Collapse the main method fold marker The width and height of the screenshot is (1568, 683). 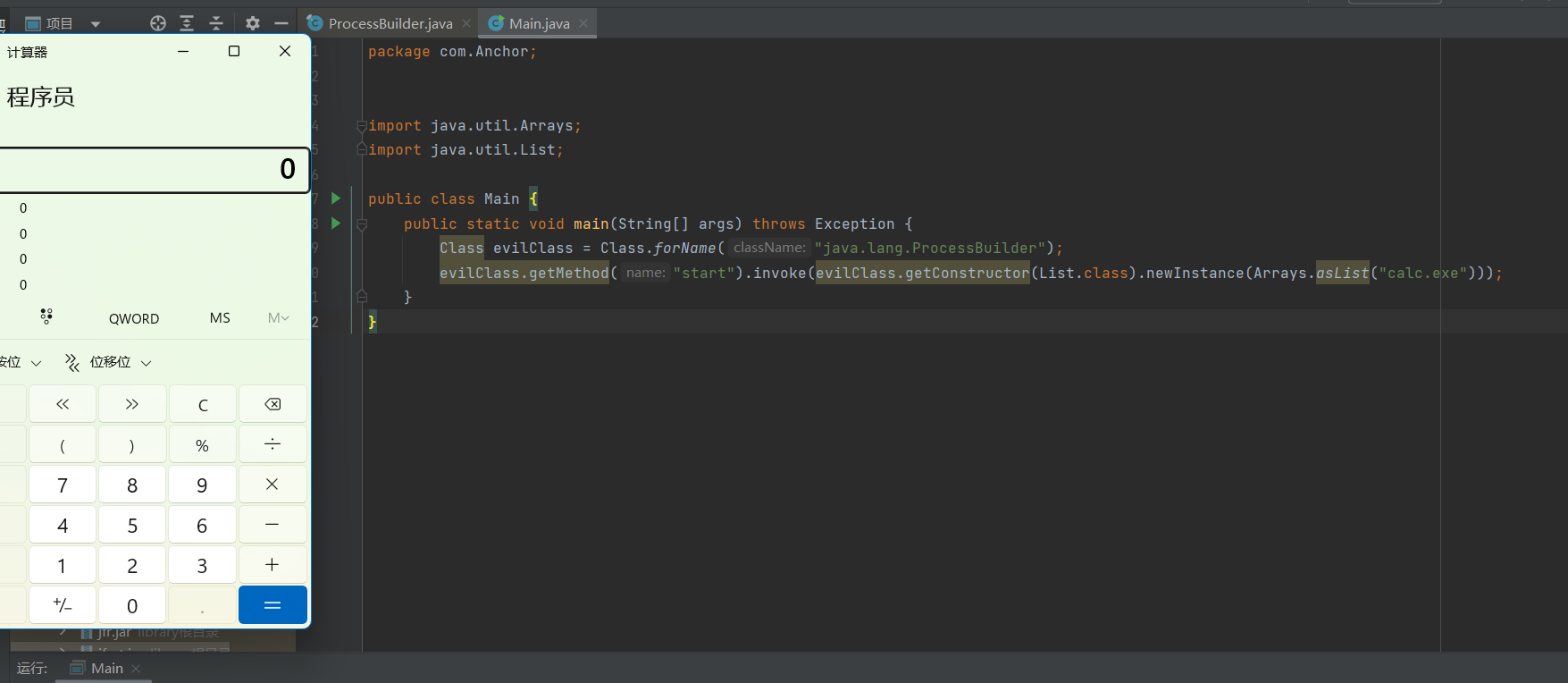point(362,224)
